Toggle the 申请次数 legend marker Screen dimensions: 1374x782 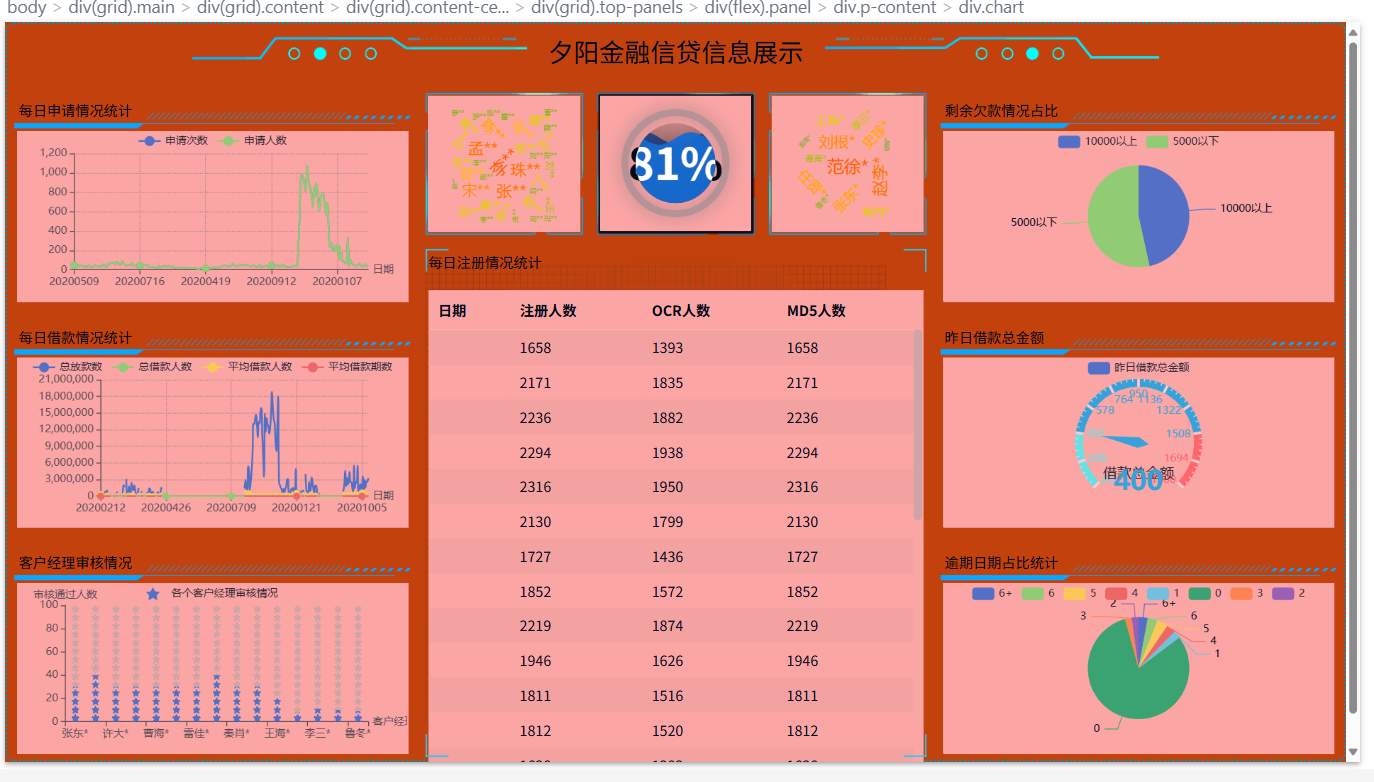click(x=150, y=141)
